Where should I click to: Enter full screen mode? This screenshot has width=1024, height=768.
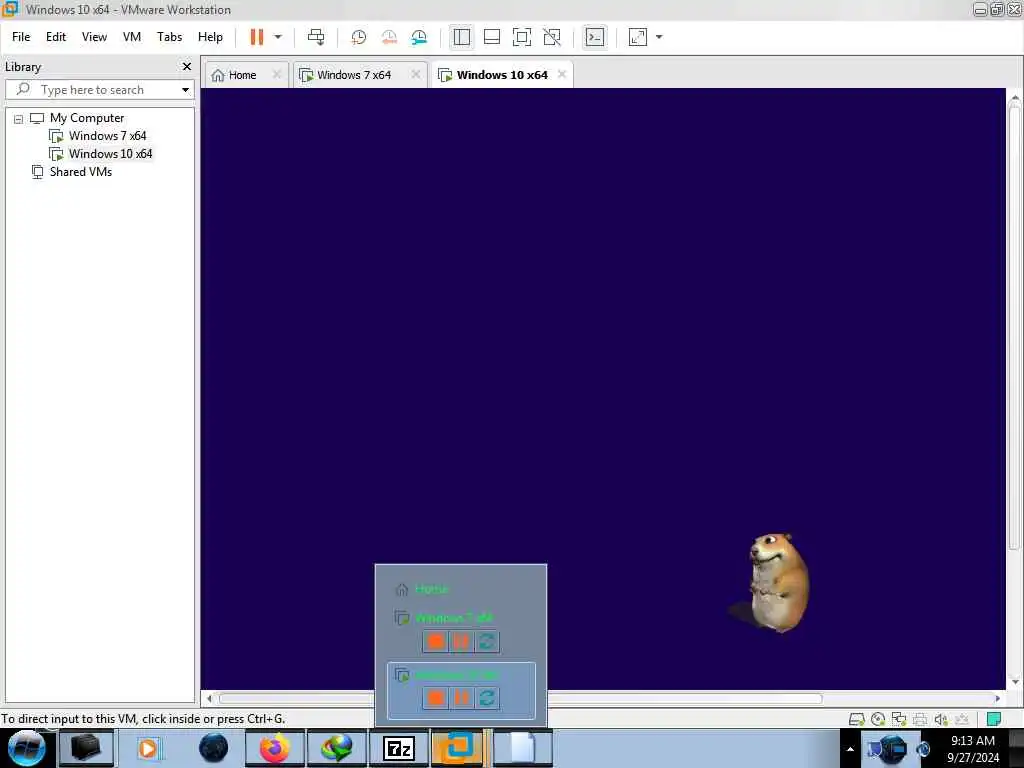522,37
